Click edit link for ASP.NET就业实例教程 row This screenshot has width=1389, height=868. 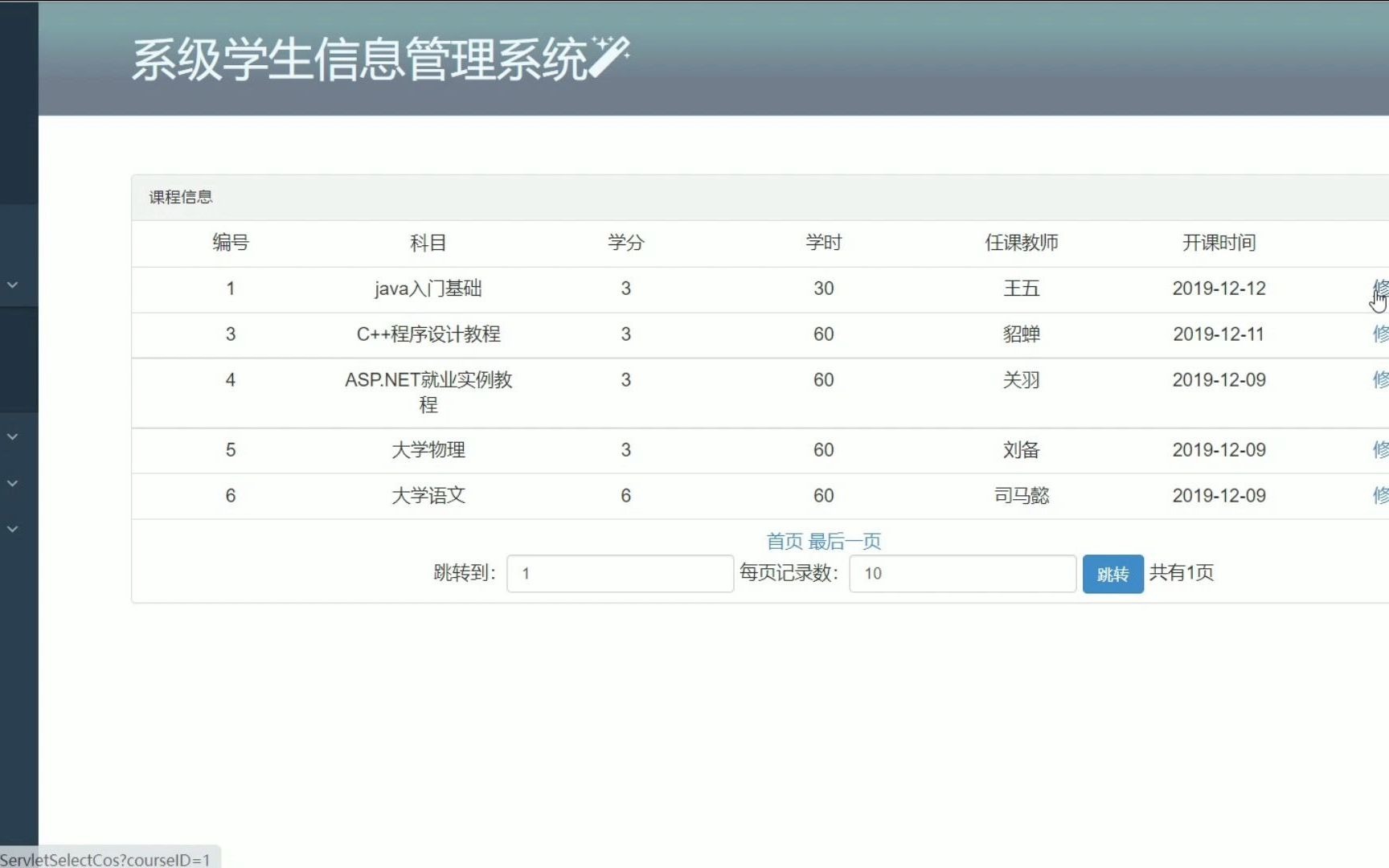coord(1381,380)
